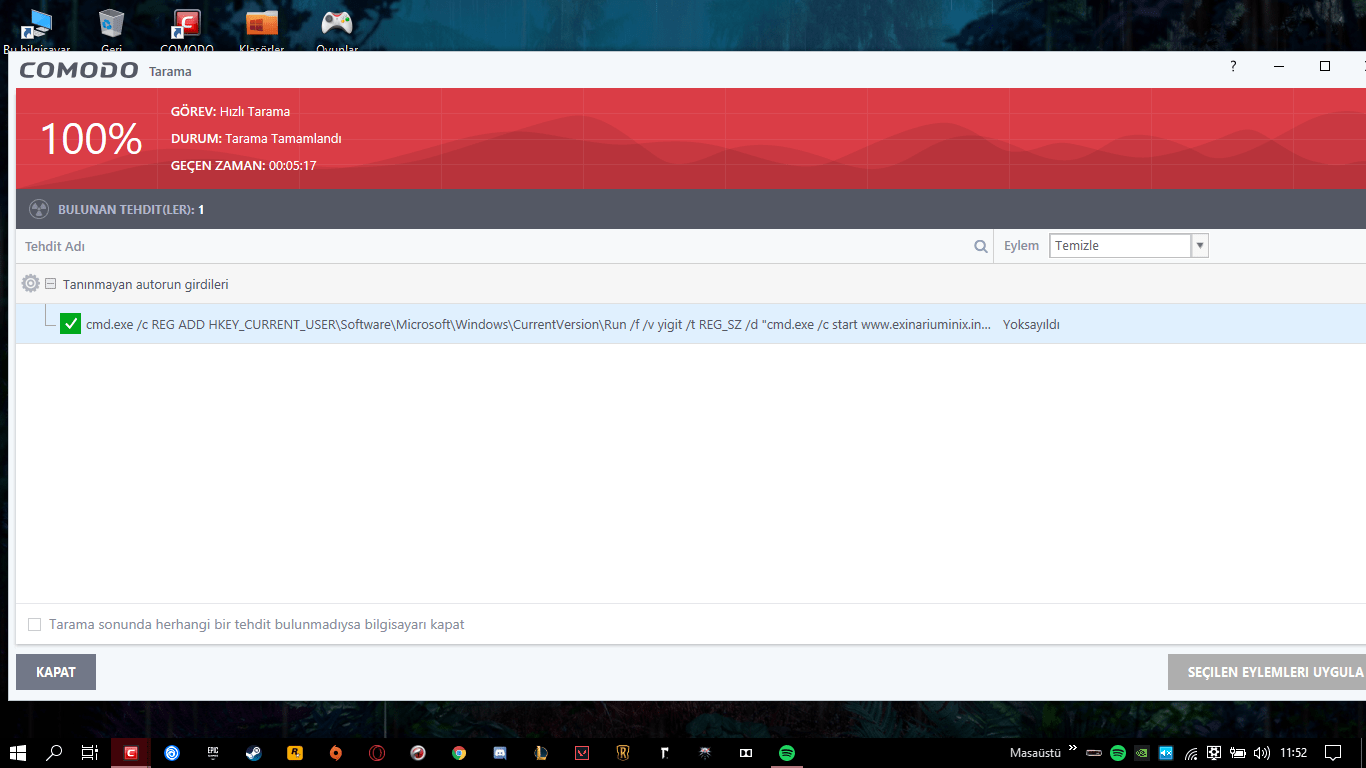Click the gear icon beside Tanınmayan autorun girdileri
The image size is (1366, 768).
coord(31,284)
